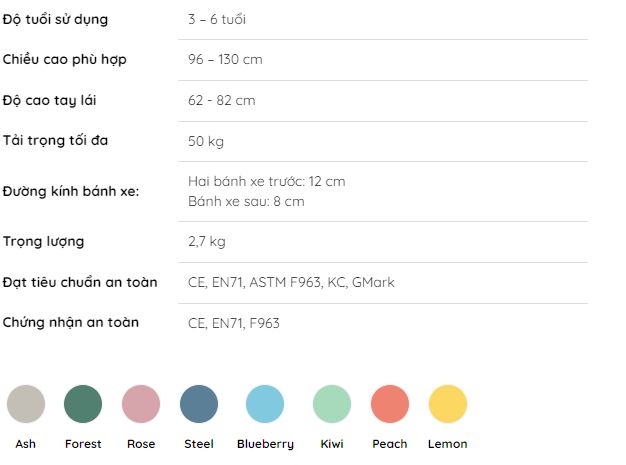Click the Peach color name label
Screen dimensions: 626x465
pyautogui.click(x=390, y=444)
